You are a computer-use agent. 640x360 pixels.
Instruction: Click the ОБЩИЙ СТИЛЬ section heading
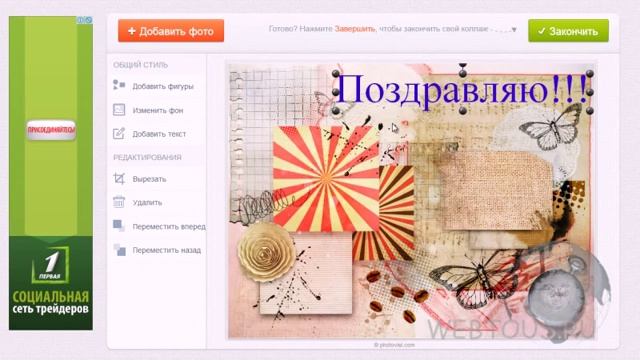coord(140,65)
